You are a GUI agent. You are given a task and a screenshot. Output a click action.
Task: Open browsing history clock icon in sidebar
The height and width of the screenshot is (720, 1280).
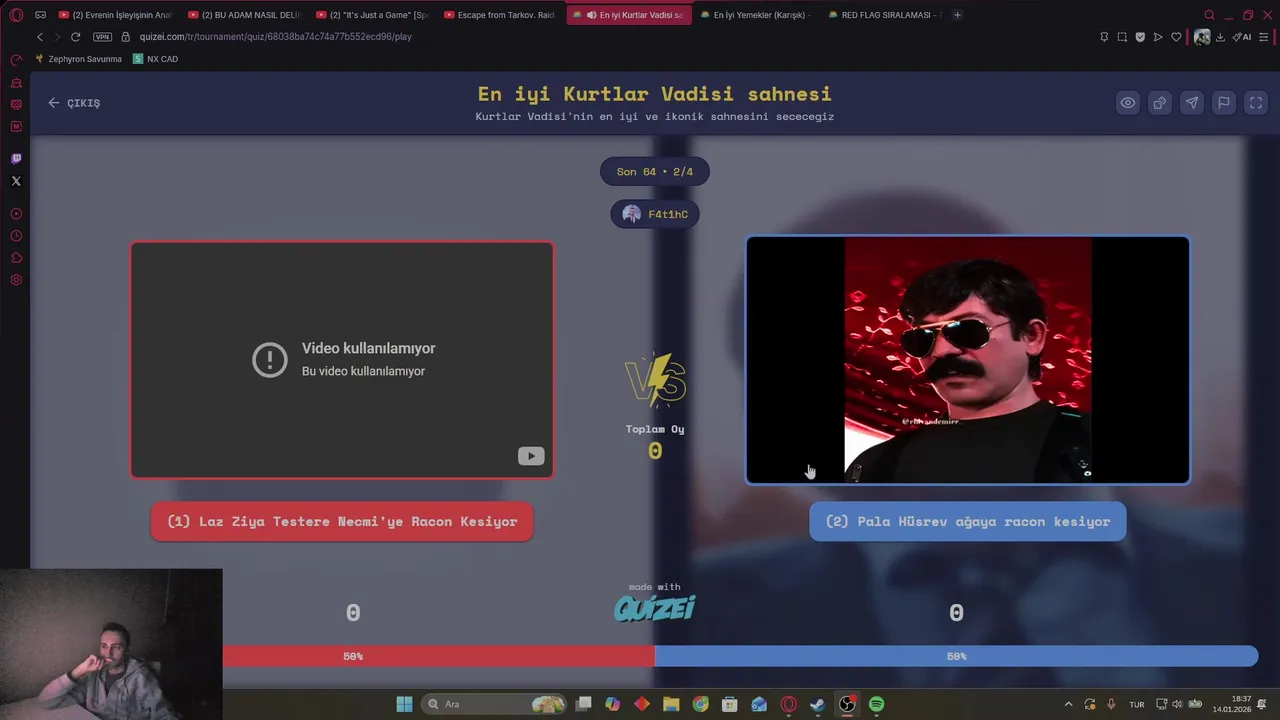16,236
